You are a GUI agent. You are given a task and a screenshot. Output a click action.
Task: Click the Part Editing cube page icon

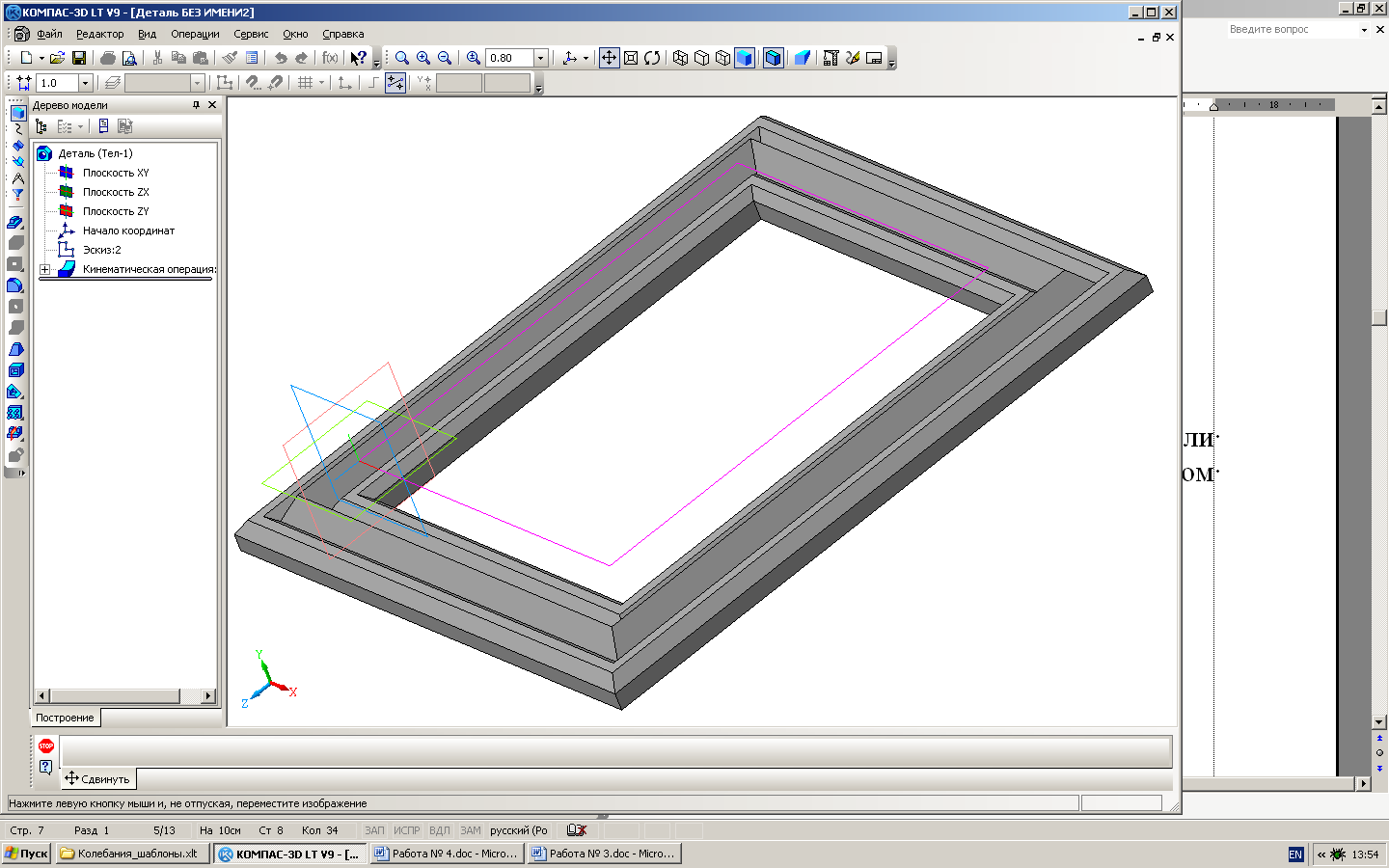[17, 112]
